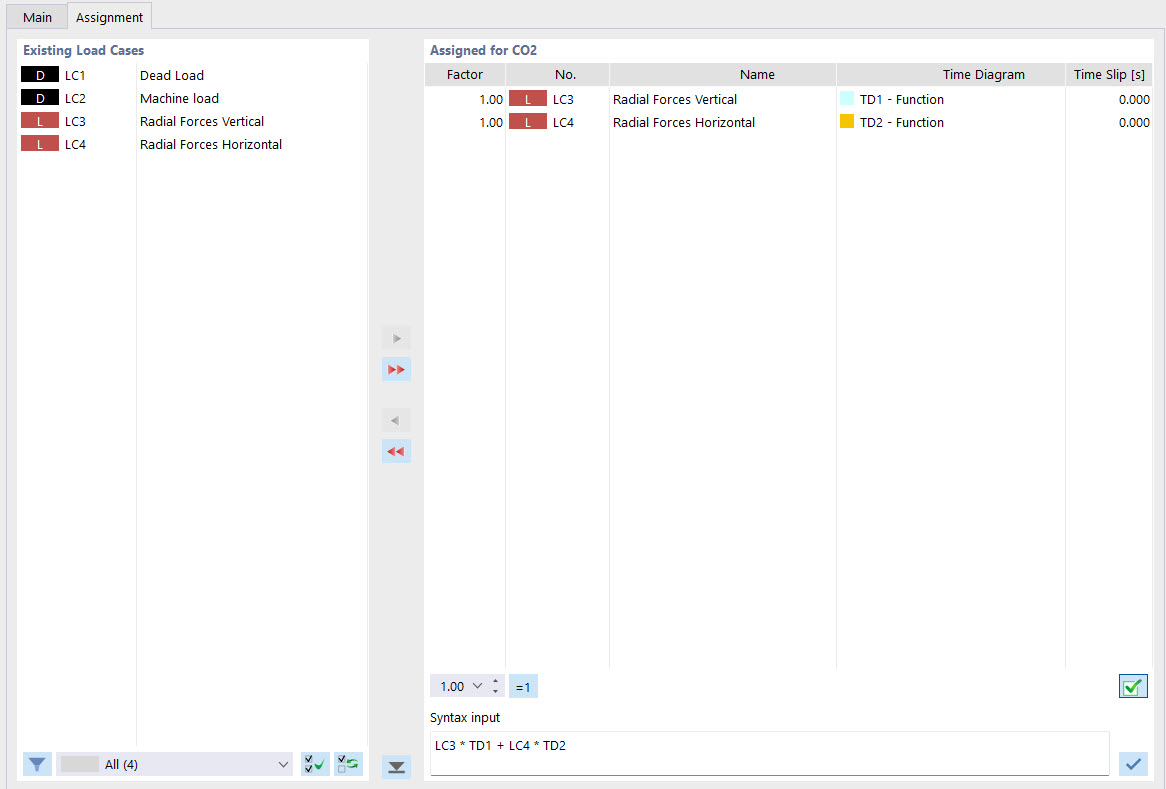The width and height of the screenshot is (1166, 789).
Task: Select the filter funnel icon
Action: coord(37,764)
